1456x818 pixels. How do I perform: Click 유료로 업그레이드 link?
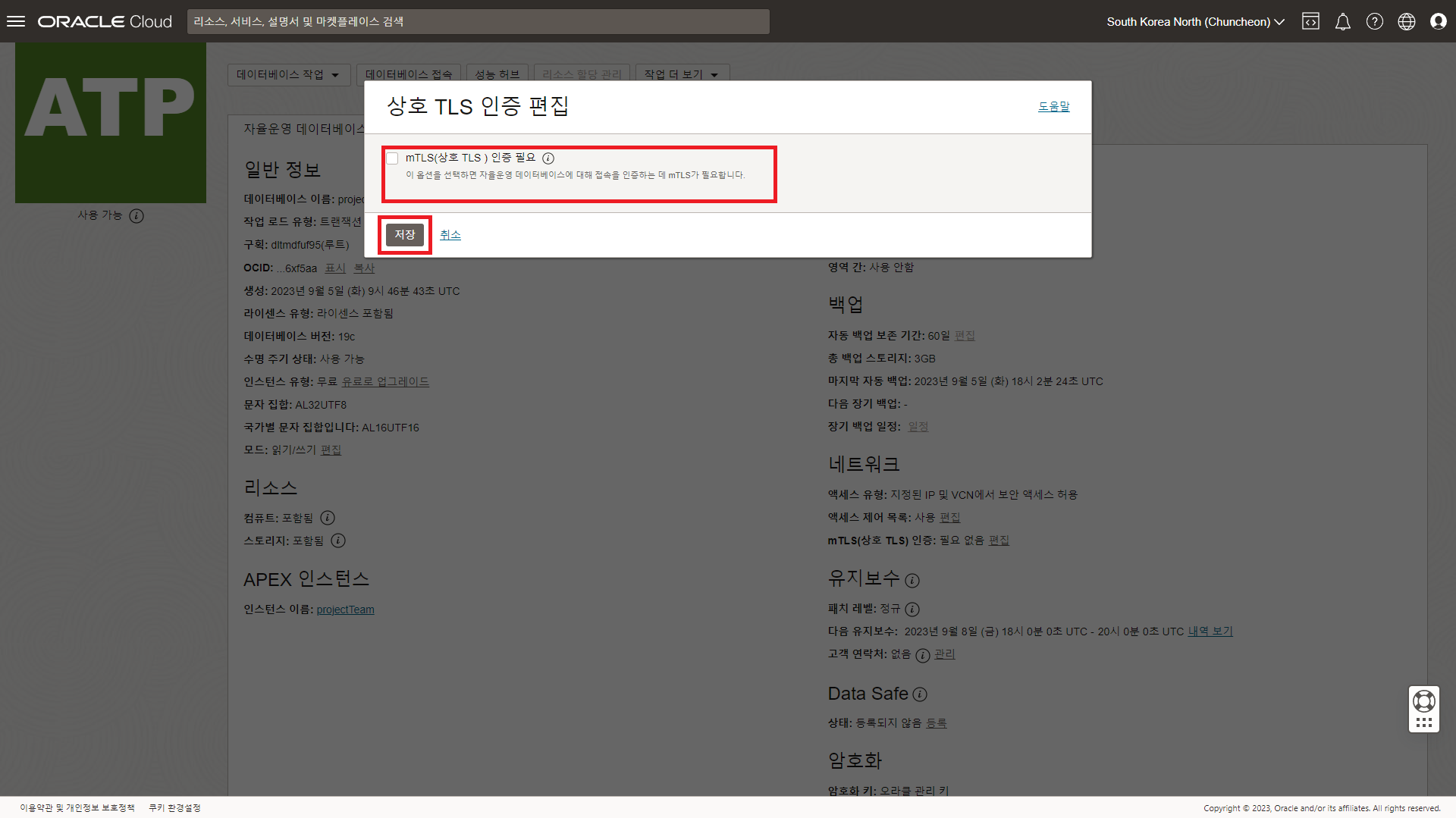(385, 382)
